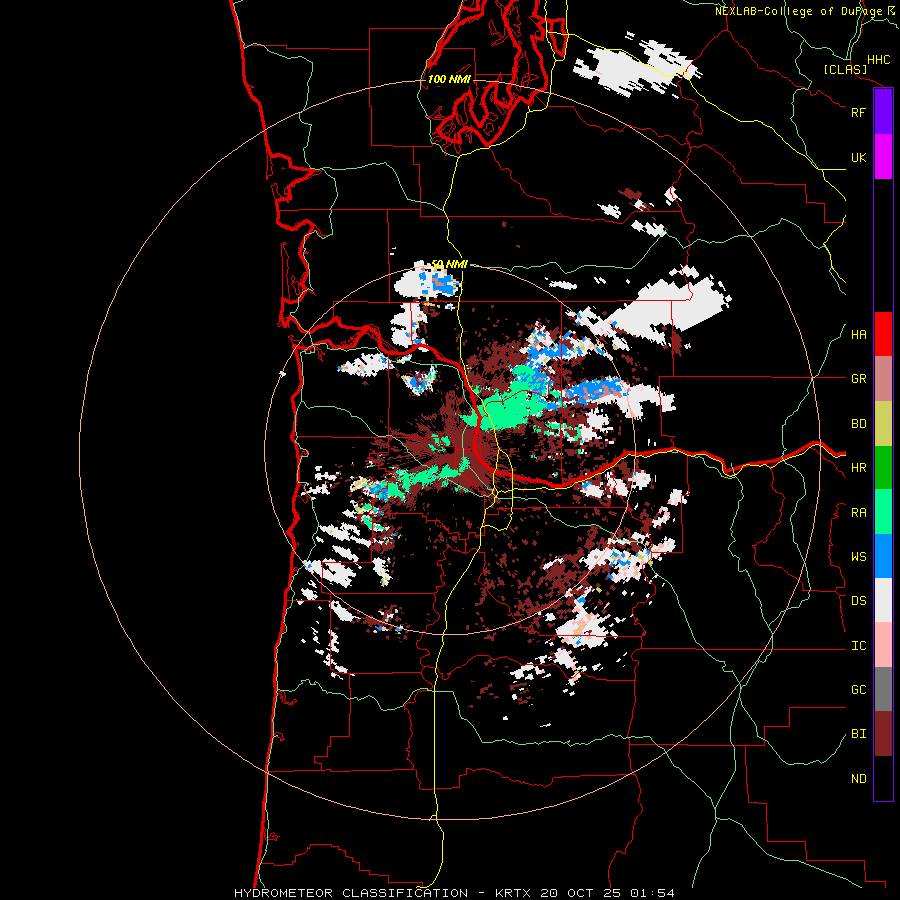Click the purple RF color swatch
Image resolution: width=900 pixels, height=900 pixels.
click(x=883, y=112)
